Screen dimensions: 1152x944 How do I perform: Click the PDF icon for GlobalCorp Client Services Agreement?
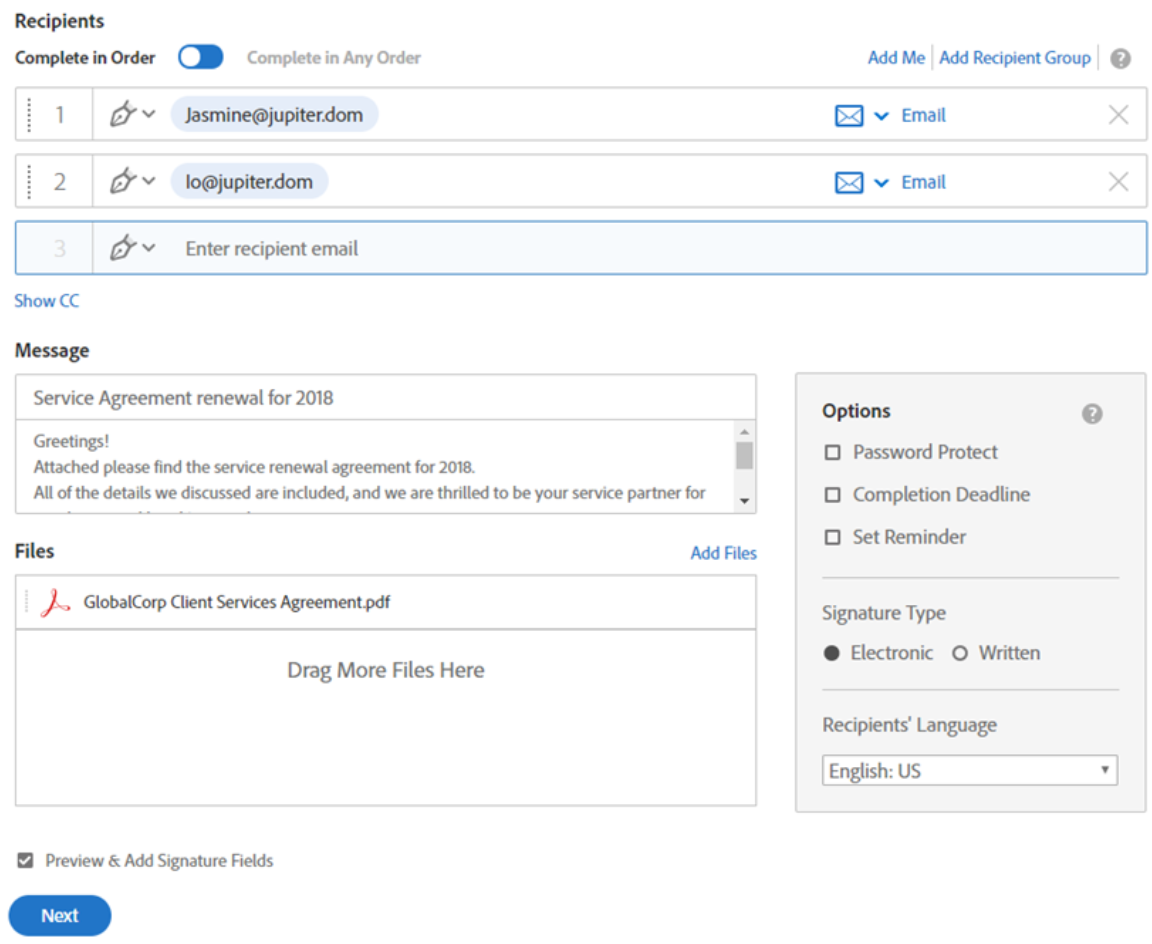(x=55, y=603)
